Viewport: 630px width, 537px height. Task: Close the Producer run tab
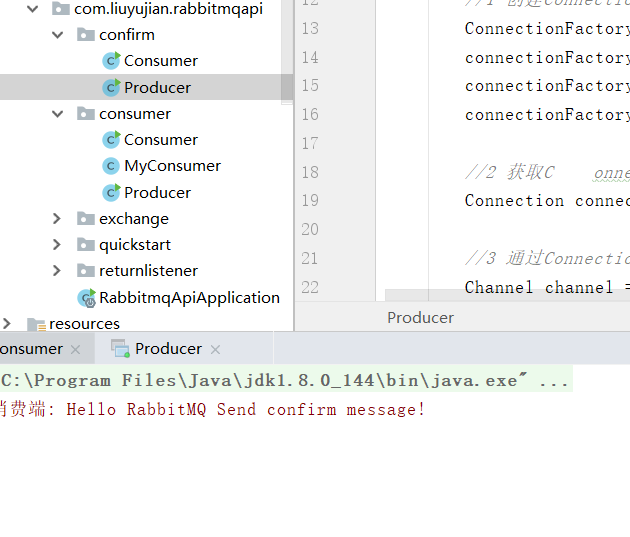(x=215, y=350)
